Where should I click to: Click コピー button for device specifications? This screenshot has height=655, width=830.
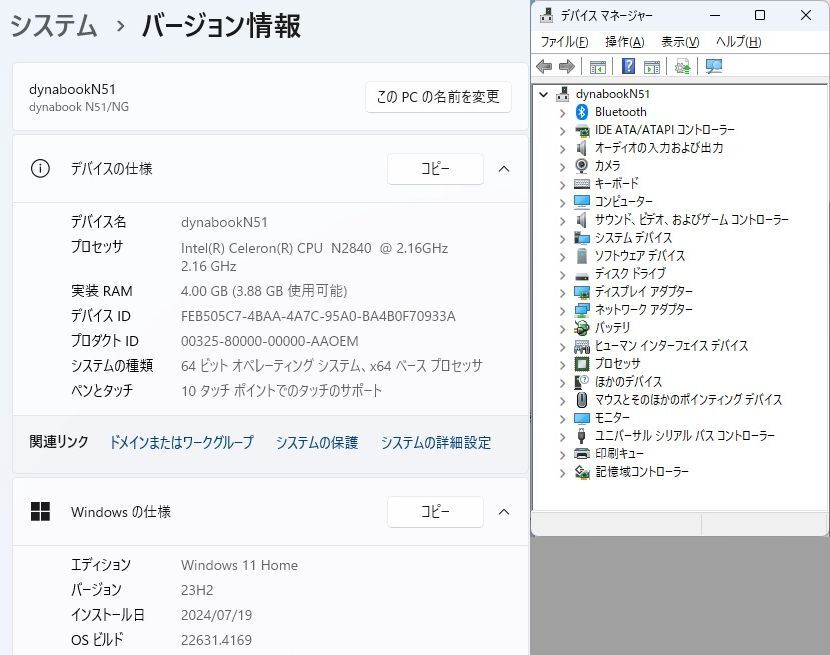coord(435,169)
